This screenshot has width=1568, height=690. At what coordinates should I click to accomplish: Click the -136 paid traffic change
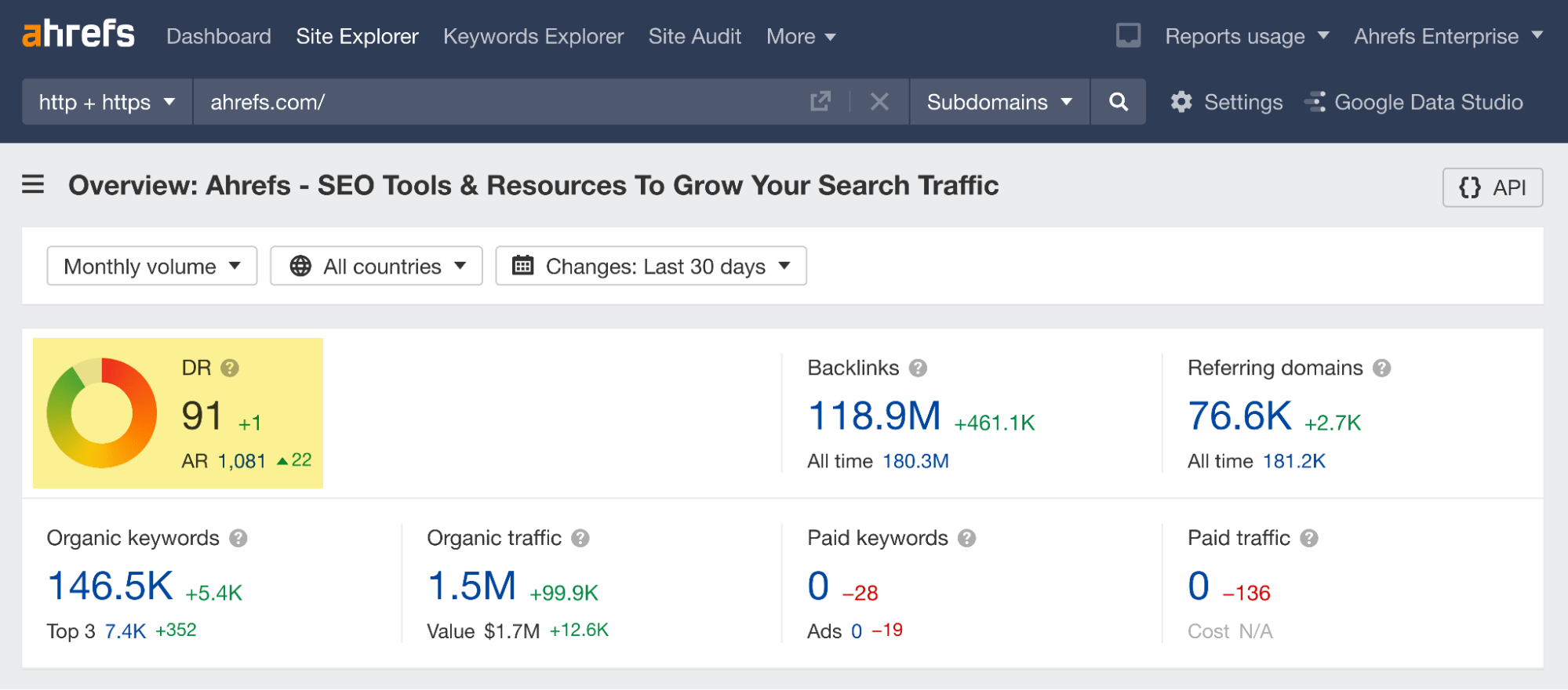[x=1246, y=594]
